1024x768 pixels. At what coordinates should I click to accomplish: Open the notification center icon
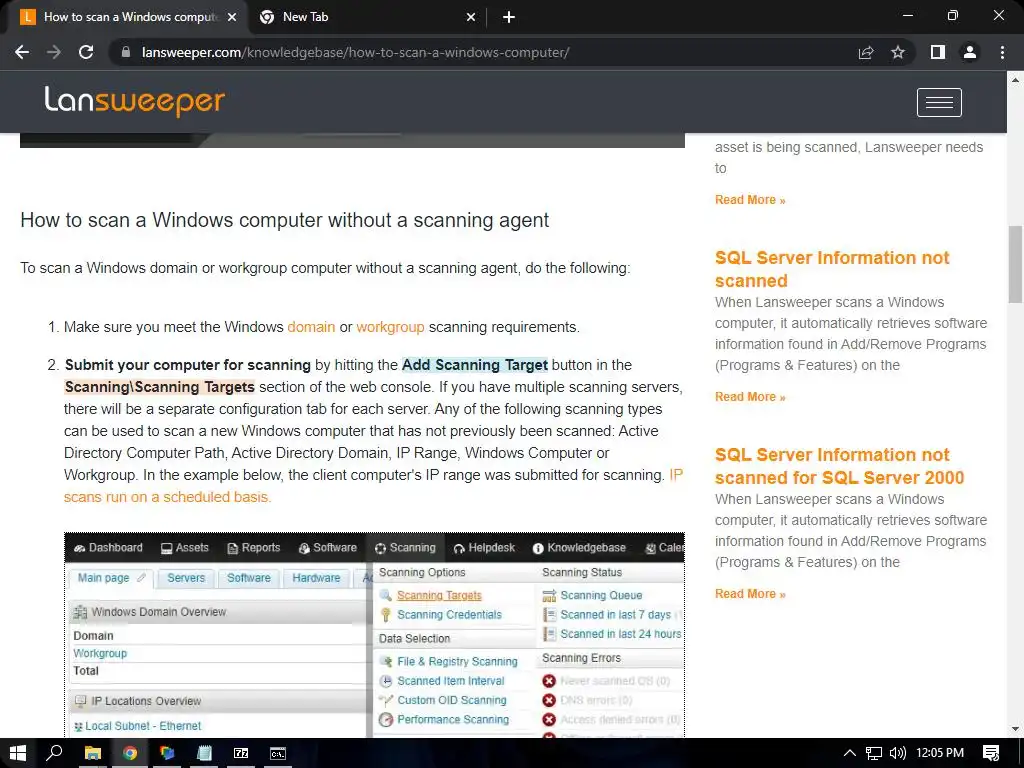pyautogui.click(x=991, y=753)
